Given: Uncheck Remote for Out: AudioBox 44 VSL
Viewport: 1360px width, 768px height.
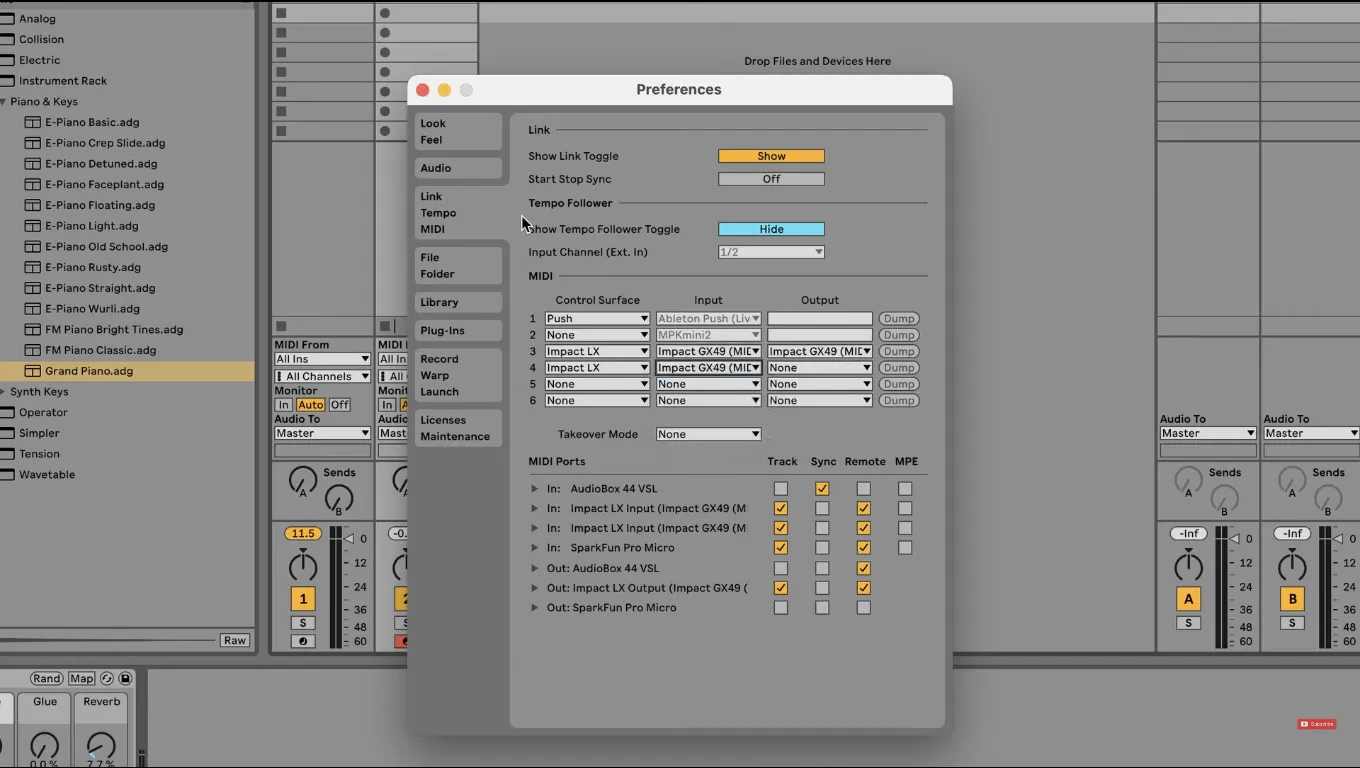Looking at the screenshot, I should (x=864, y=568).
